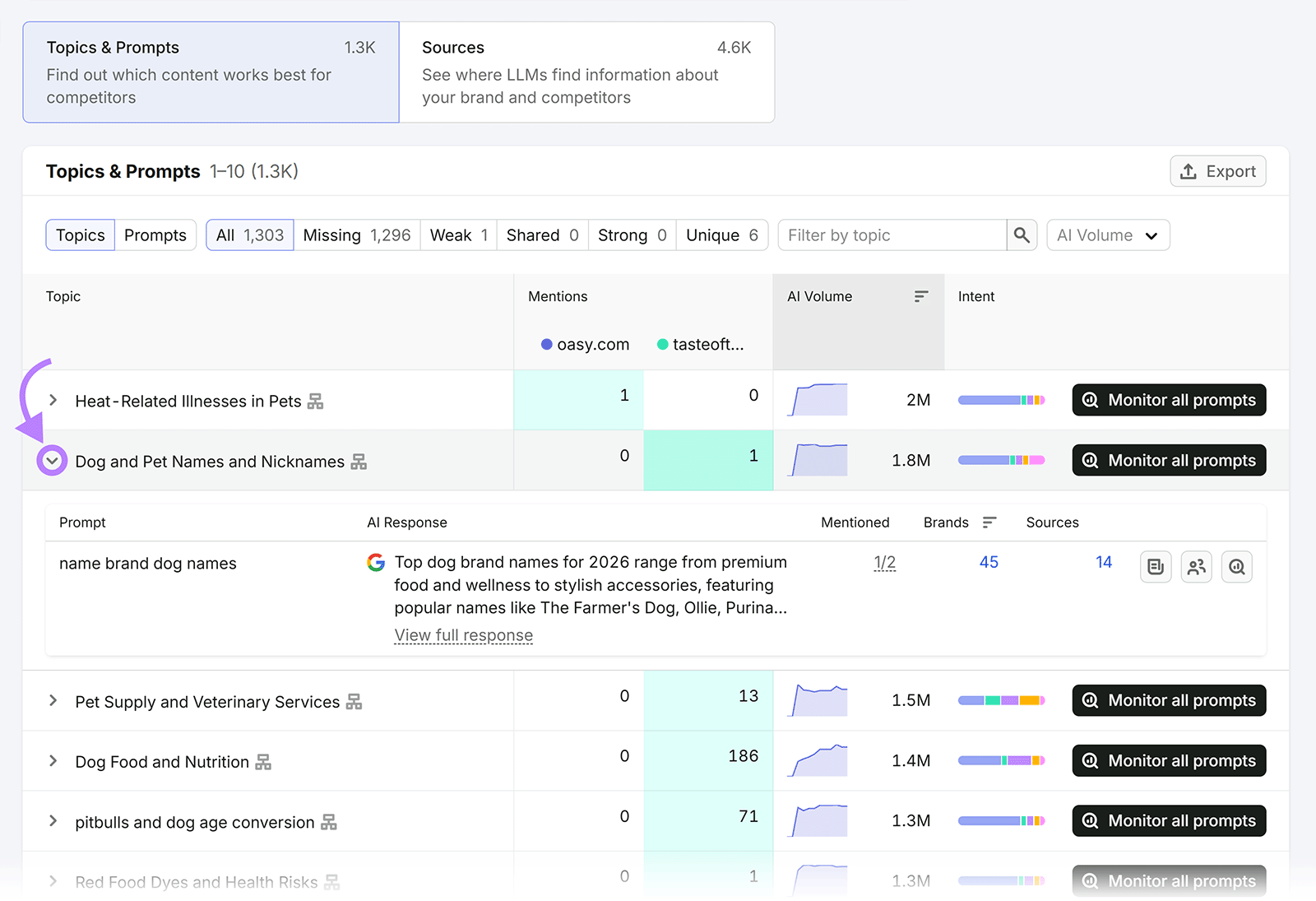Screen dimensions: 1316x901
Task: Click the AI volume trend chart for Heat-Related Illnesses
Action: [818, 400]
